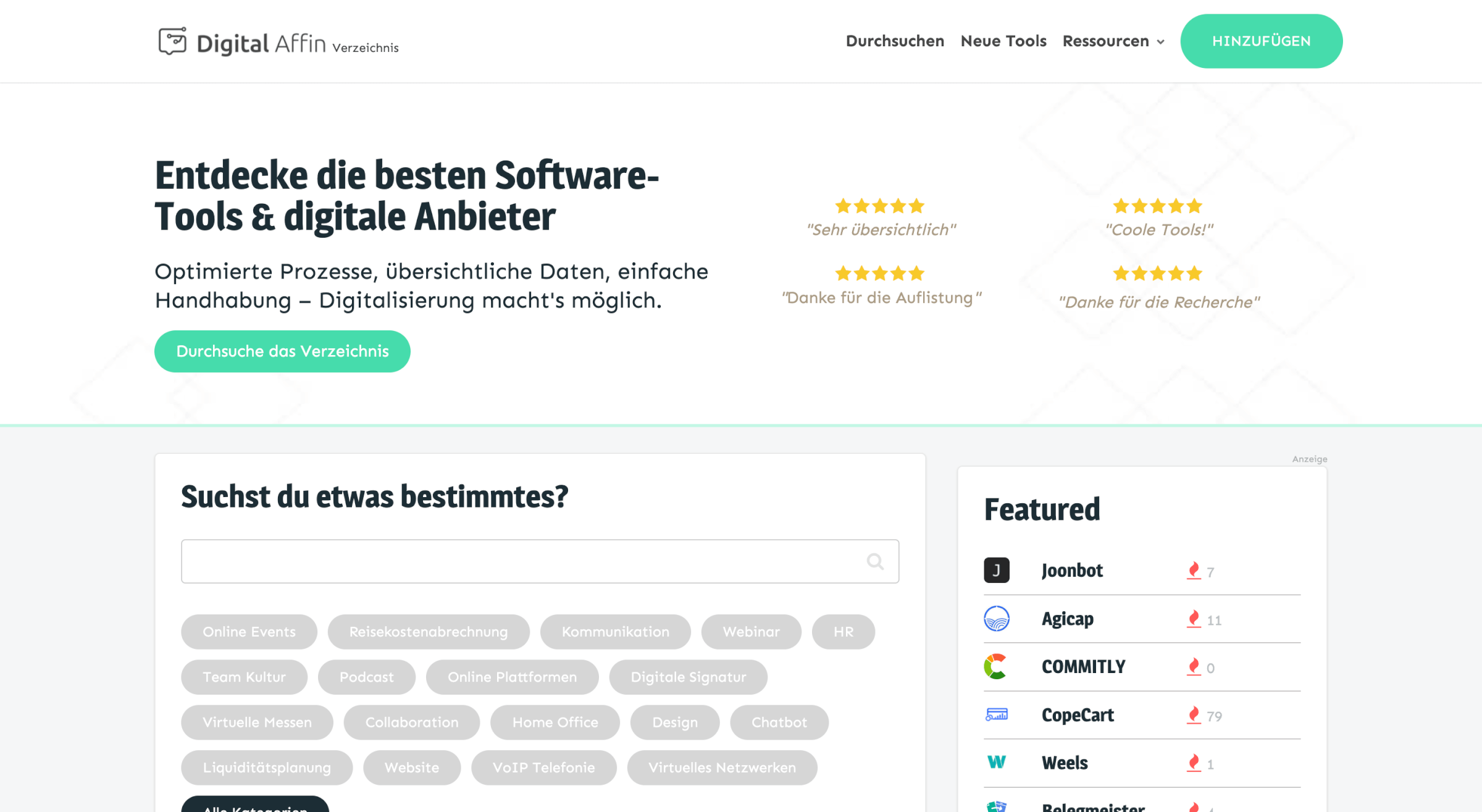This screenshot has width=1482, height=812.
Task: Select the HR category tag
Action: (x=843, y=632)
